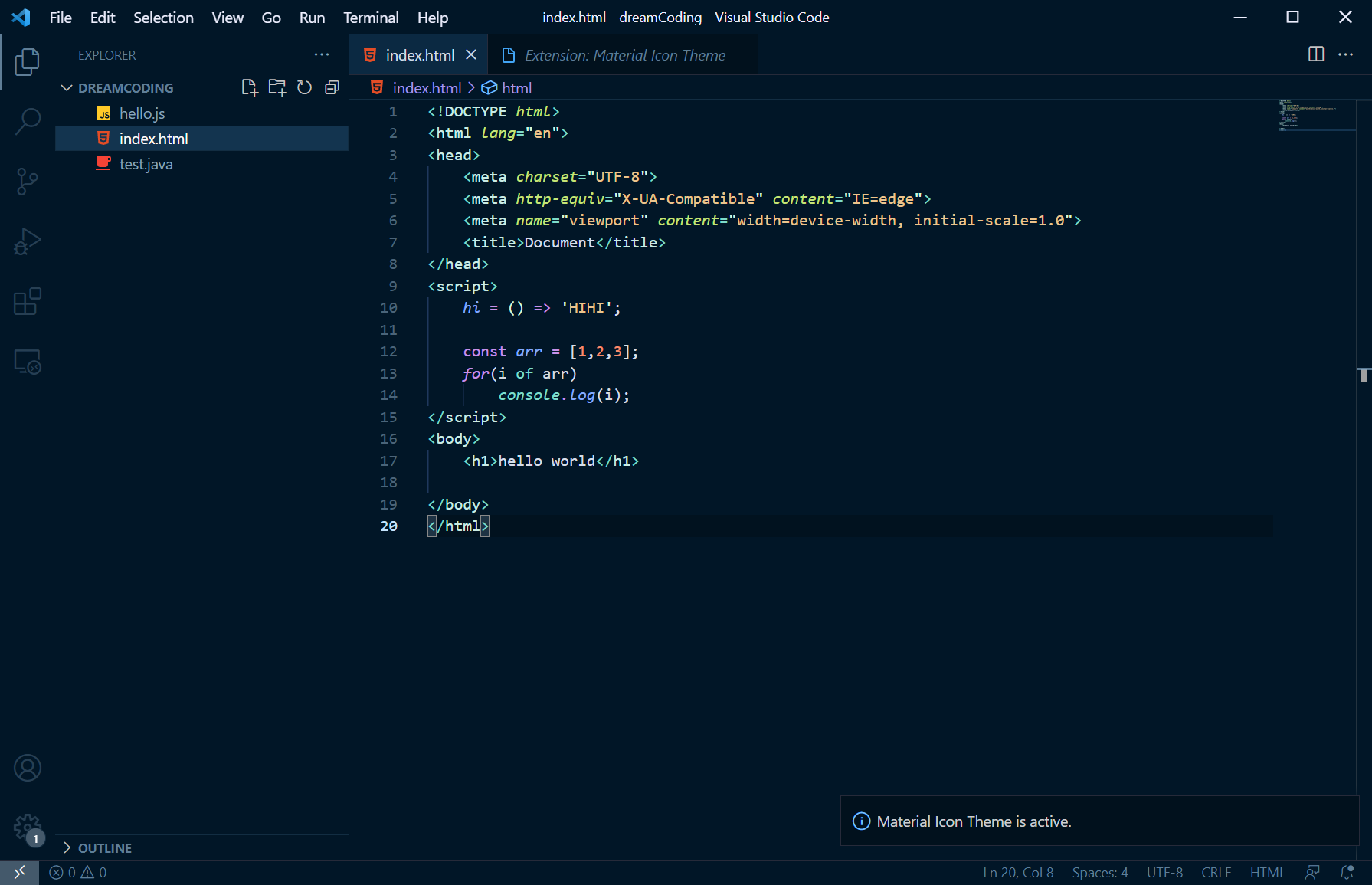Click the EXPLORER panel title
The height and width of the screenshot is (885, 1372).
106,54
